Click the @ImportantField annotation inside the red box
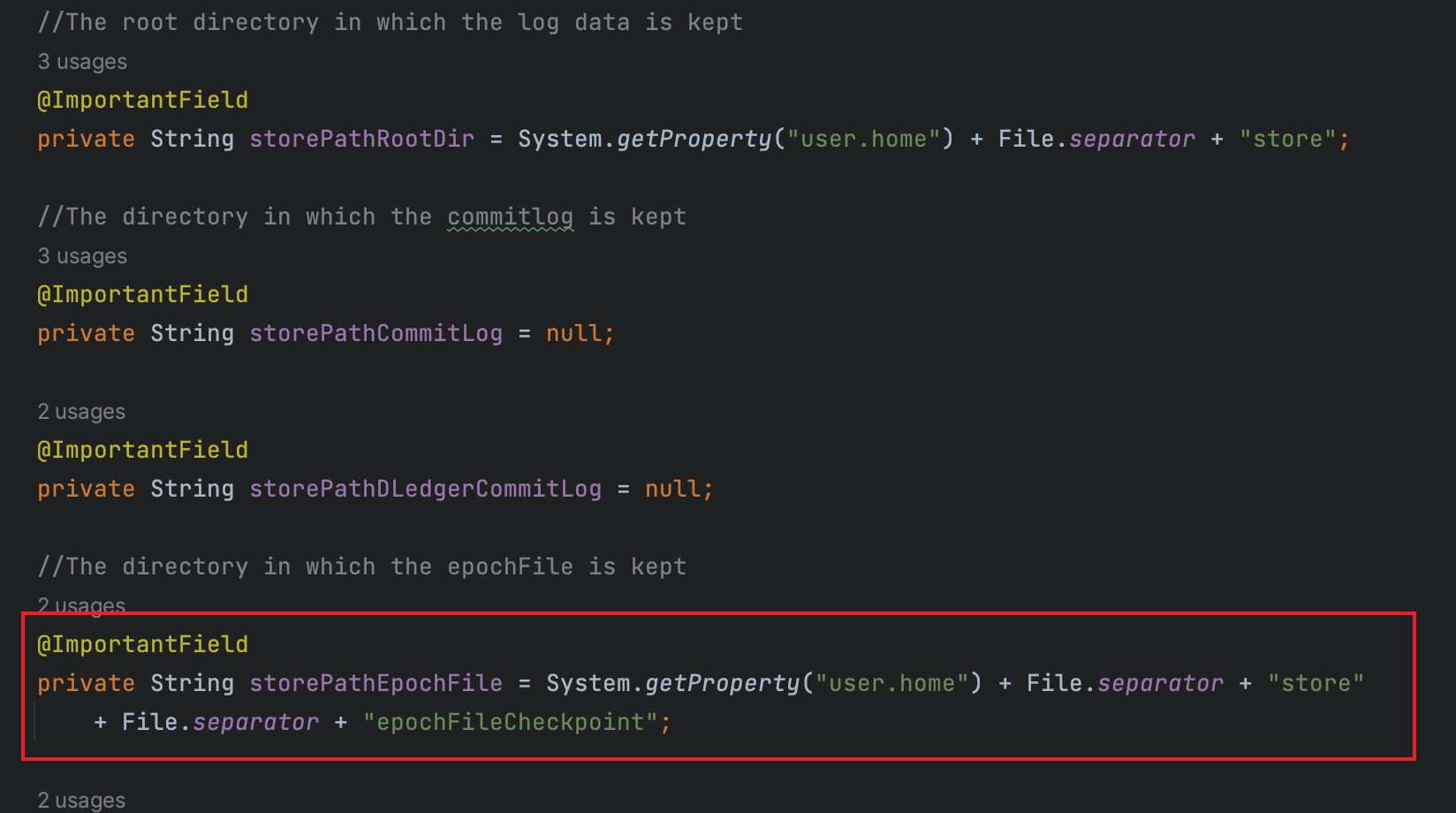Viewport: 1456px width, 813px height. (x=142, y=643)
